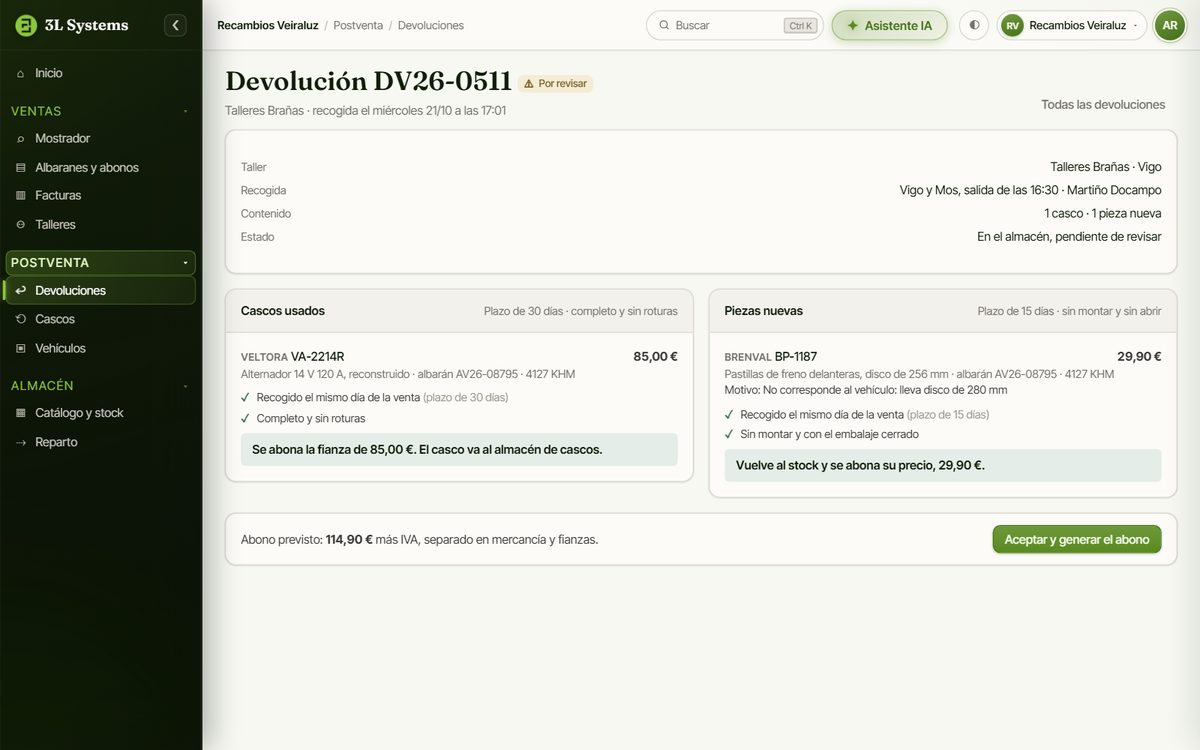Click the Por revisar status badge
The height and width of the screenshot is (750, 1200).
coord(555,83)
